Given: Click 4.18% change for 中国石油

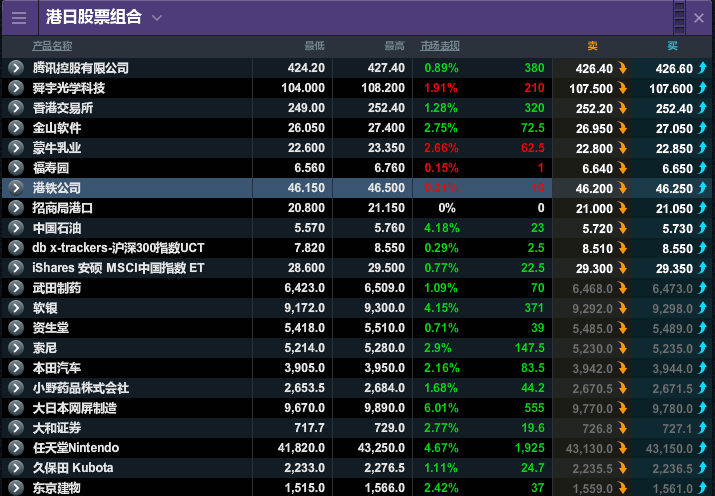Looking at the screenshot, I should pyautogui.click(x=441, y=228).
